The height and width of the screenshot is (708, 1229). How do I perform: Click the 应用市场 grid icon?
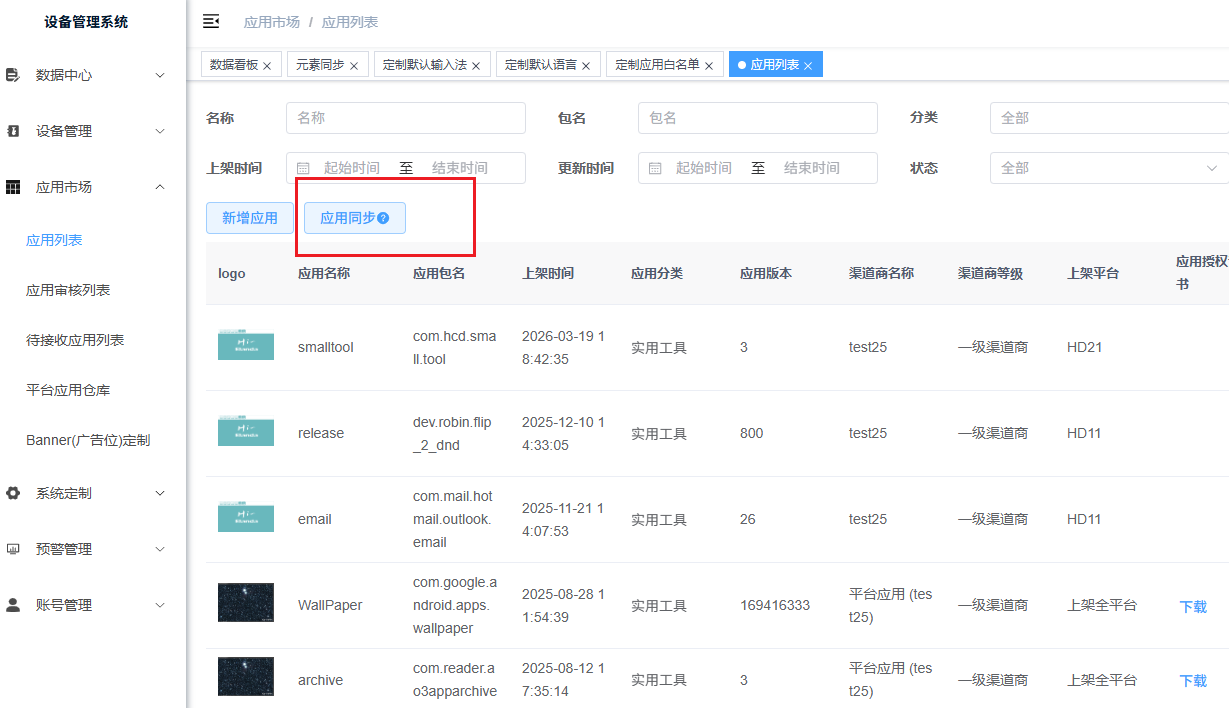[x=13, y=187]
